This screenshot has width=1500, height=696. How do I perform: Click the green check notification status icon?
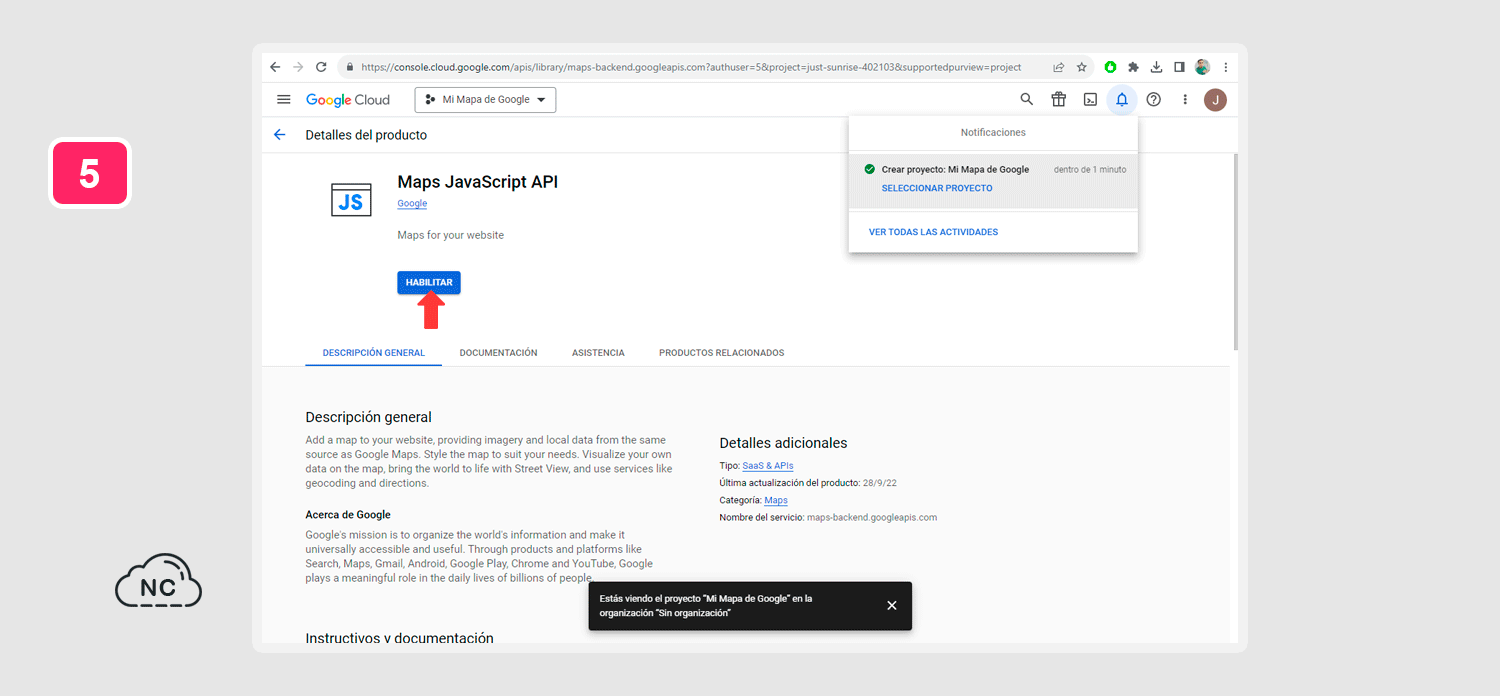(870, 169)
